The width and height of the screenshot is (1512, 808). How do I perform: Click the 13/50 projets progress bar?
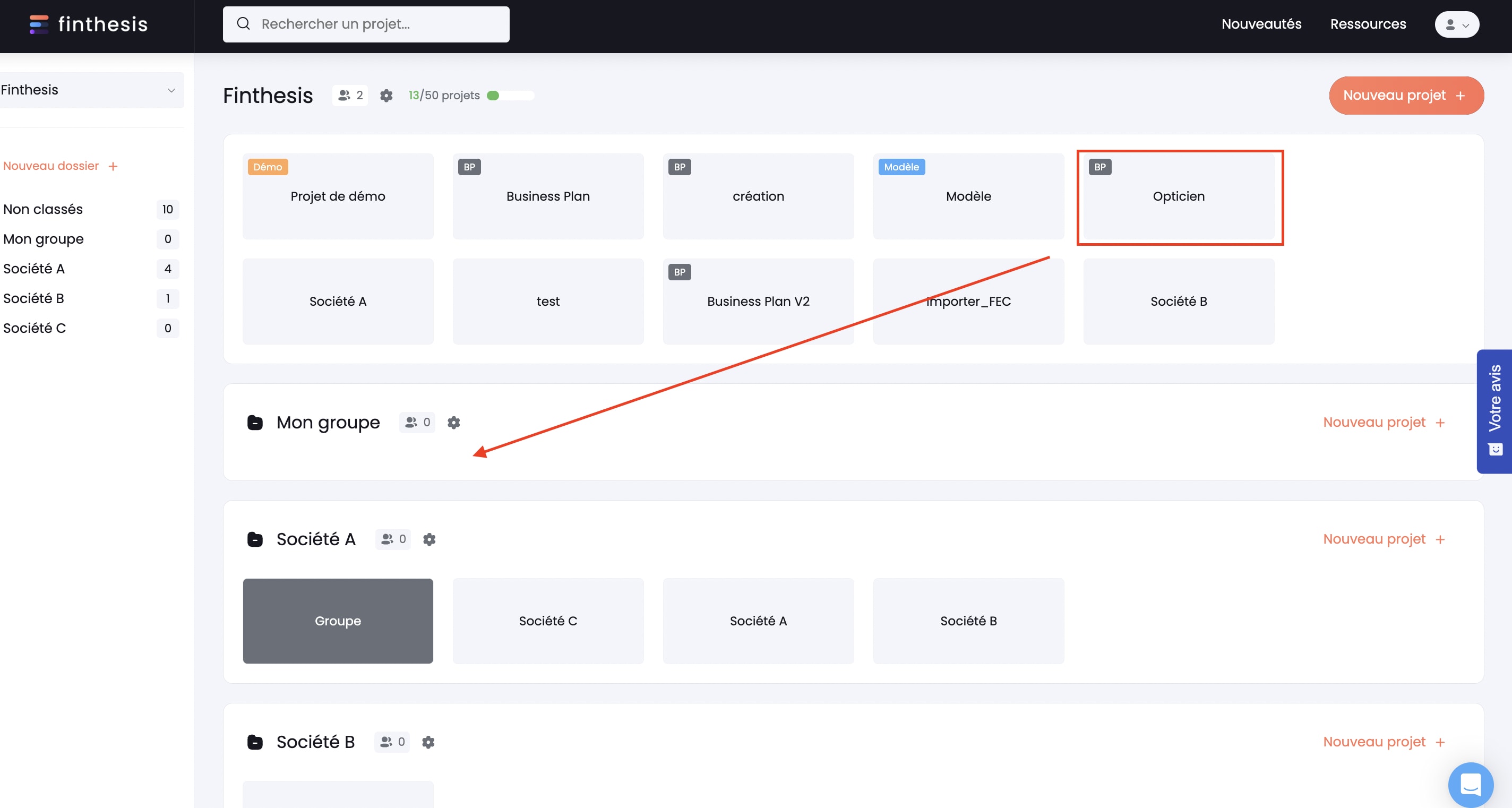pyautogui.click(x=511, y=96)
